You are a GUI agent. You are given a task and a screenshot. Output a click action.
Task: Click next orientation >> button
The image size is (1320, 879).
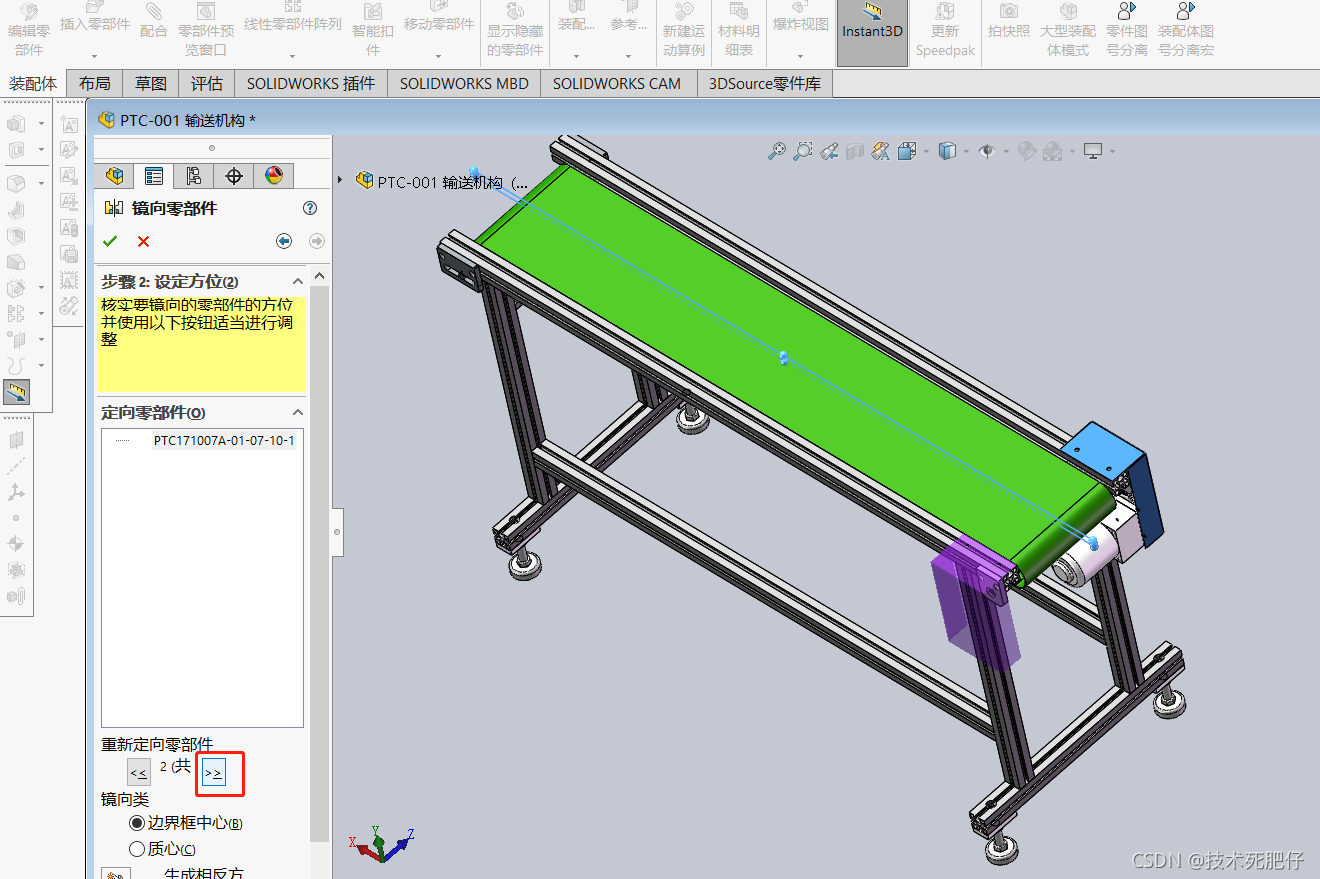coord(213,772)
